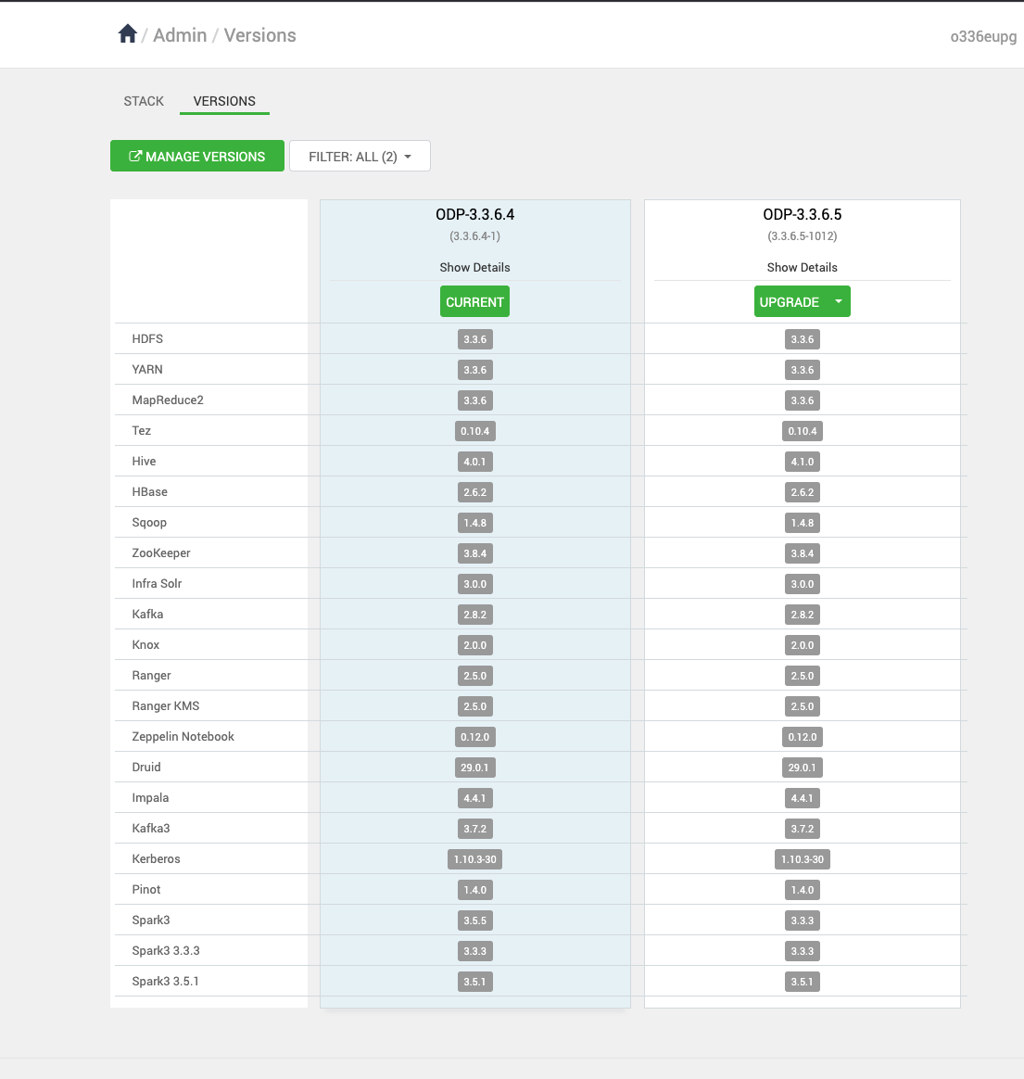
Task: Select the HDFS service row label
Action: click(147, 339)
